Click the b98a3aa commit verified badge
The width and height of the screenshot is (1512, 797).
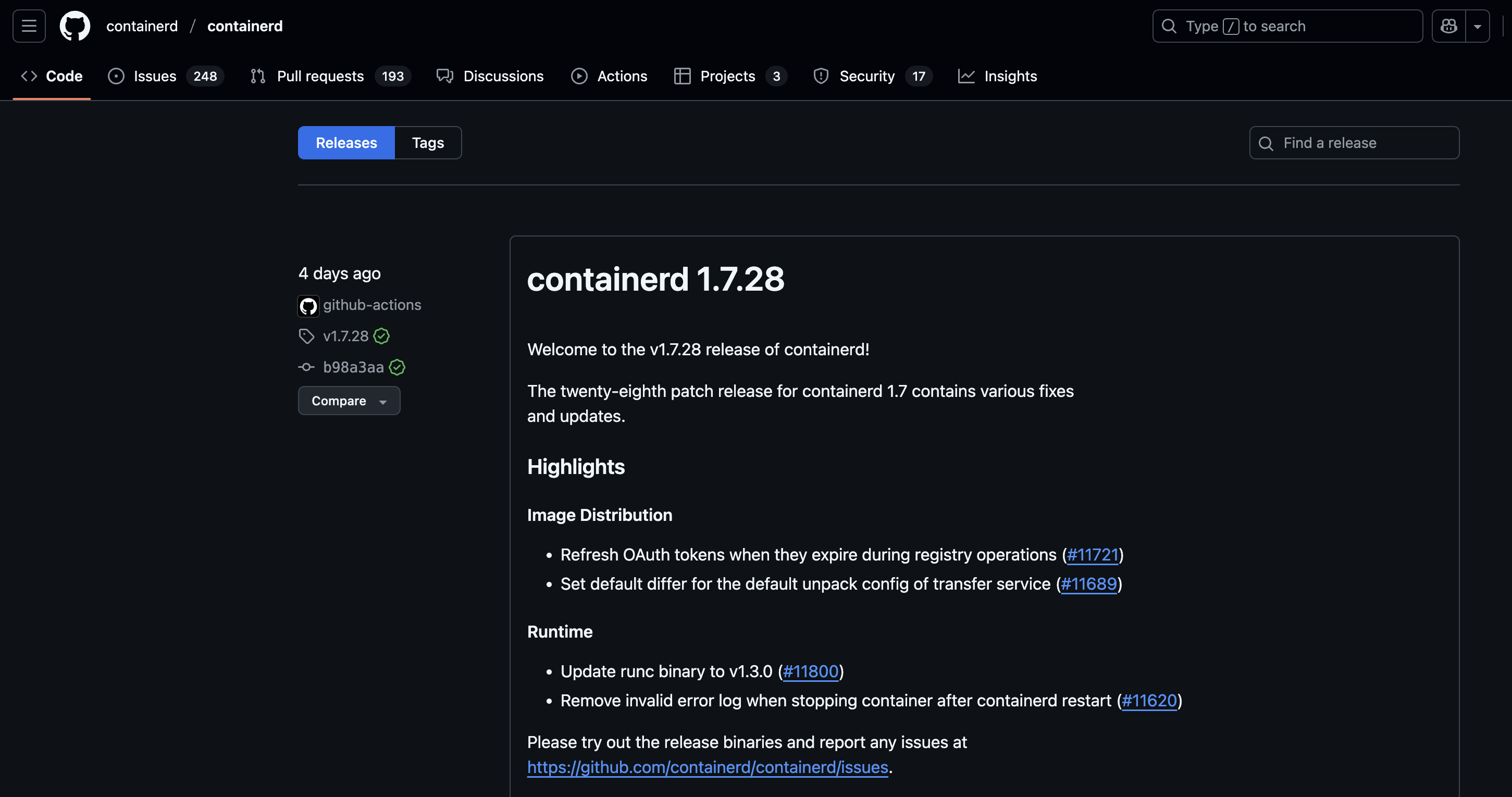coord(398,367)
